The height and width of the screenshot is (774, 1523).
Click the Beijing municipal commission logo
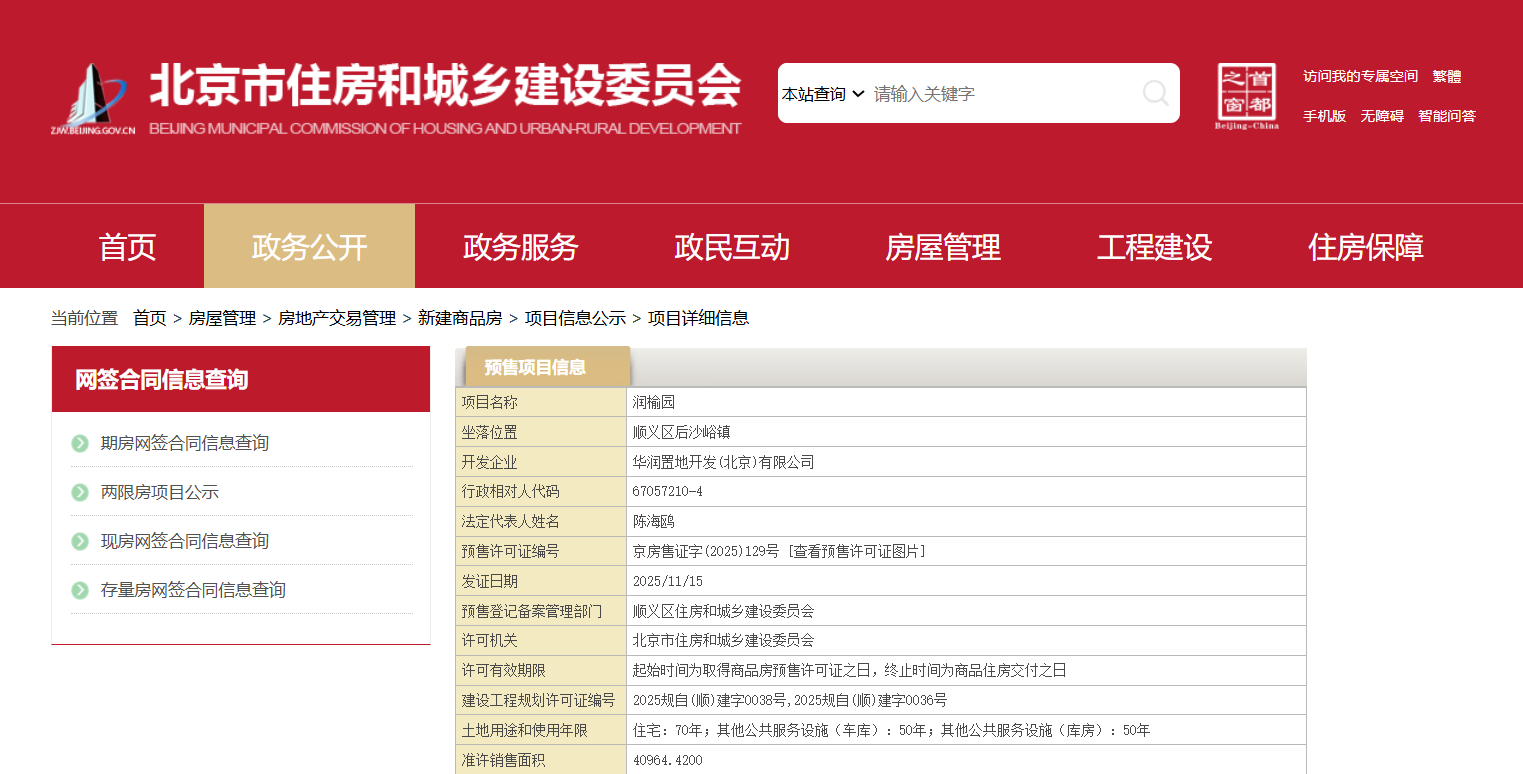(93, 99)
